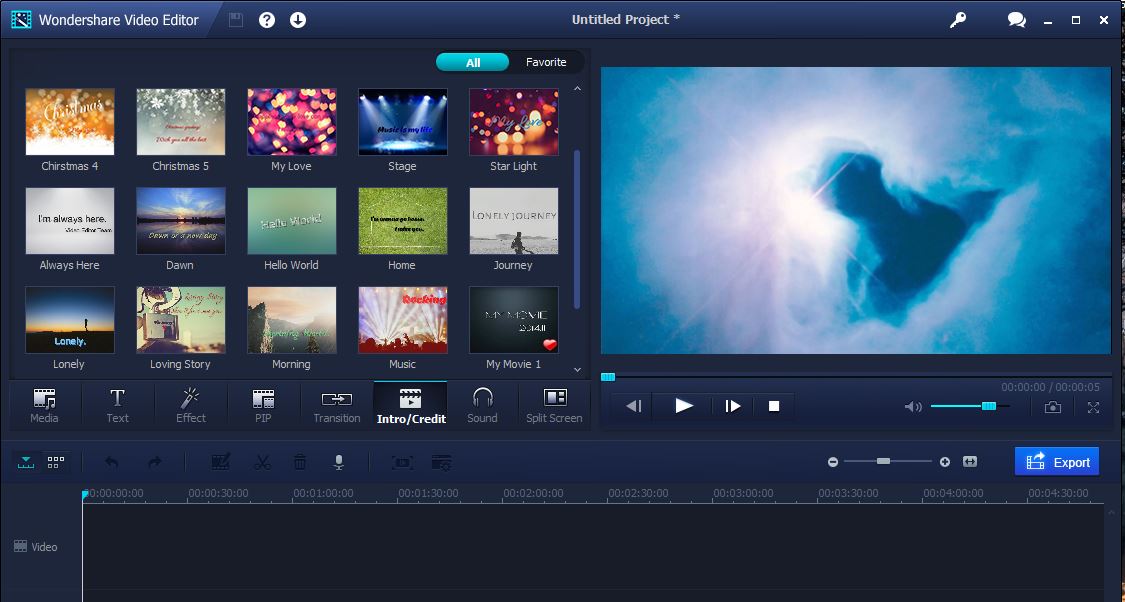The image size is (1125, 602).
Task: Open the Sound tab
Action: [482, 405]
